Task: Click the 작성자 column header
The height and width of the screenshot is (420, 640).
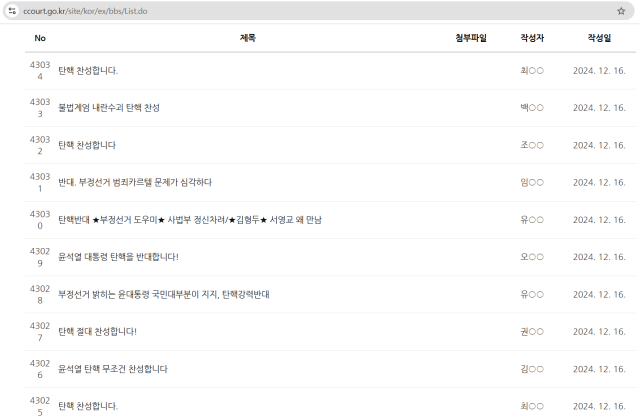Action: click(532, 38)
